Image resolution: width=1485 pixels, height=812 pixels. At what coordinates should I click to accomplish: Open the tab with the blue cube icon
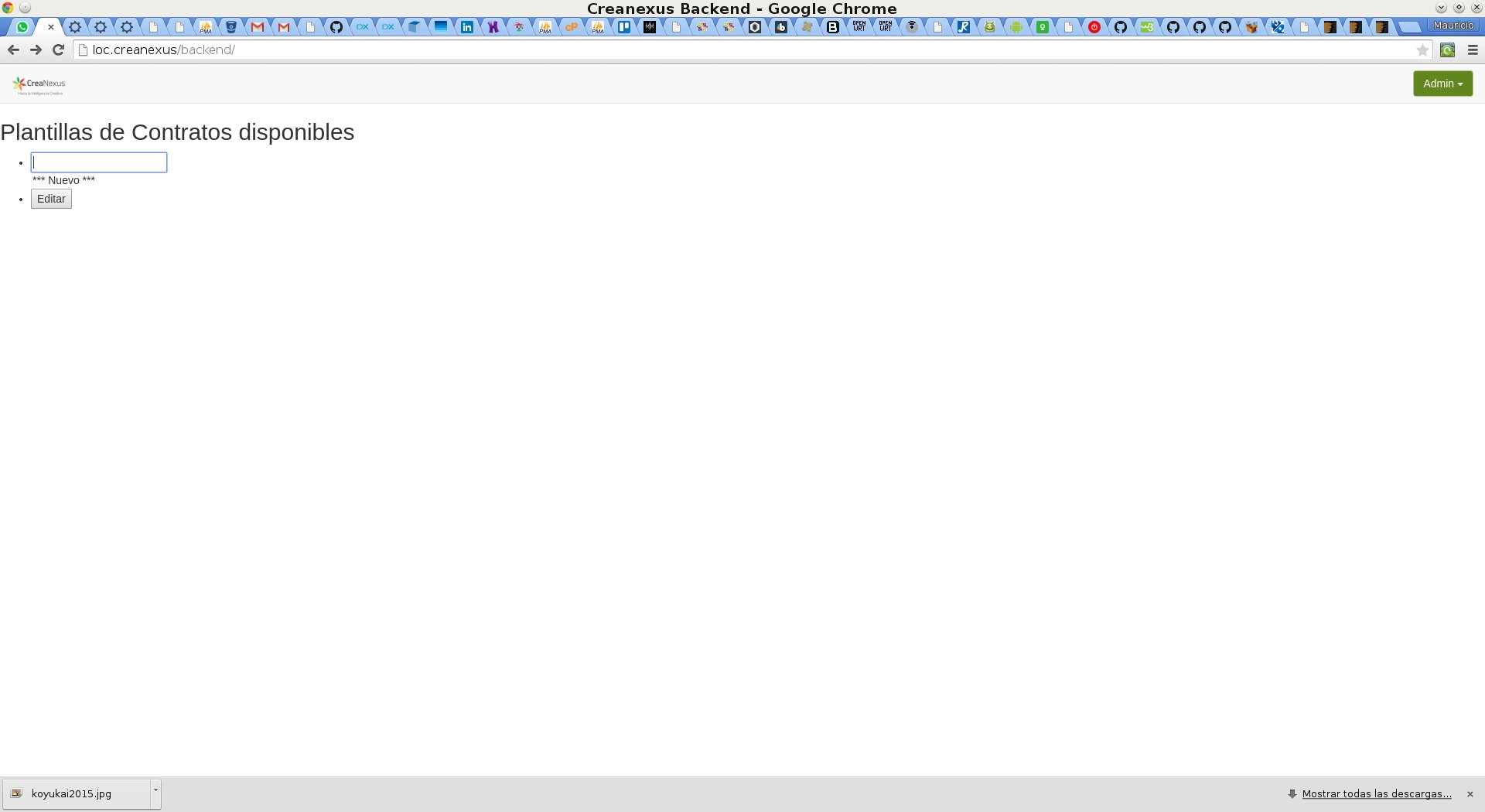click(x=415, y=27)
